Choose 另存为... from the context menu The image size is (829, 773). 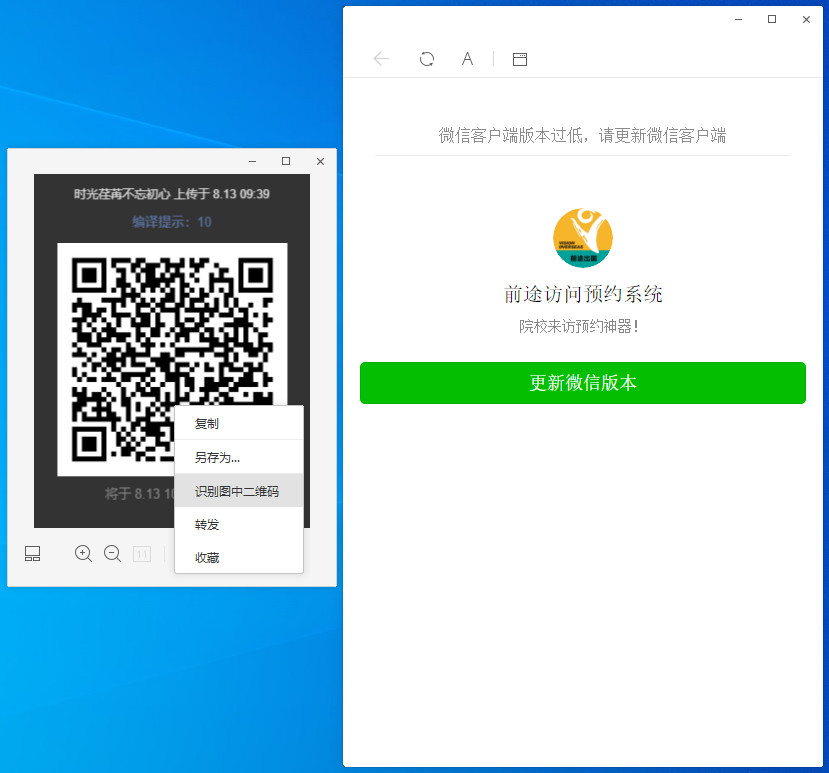click(239, 457)
